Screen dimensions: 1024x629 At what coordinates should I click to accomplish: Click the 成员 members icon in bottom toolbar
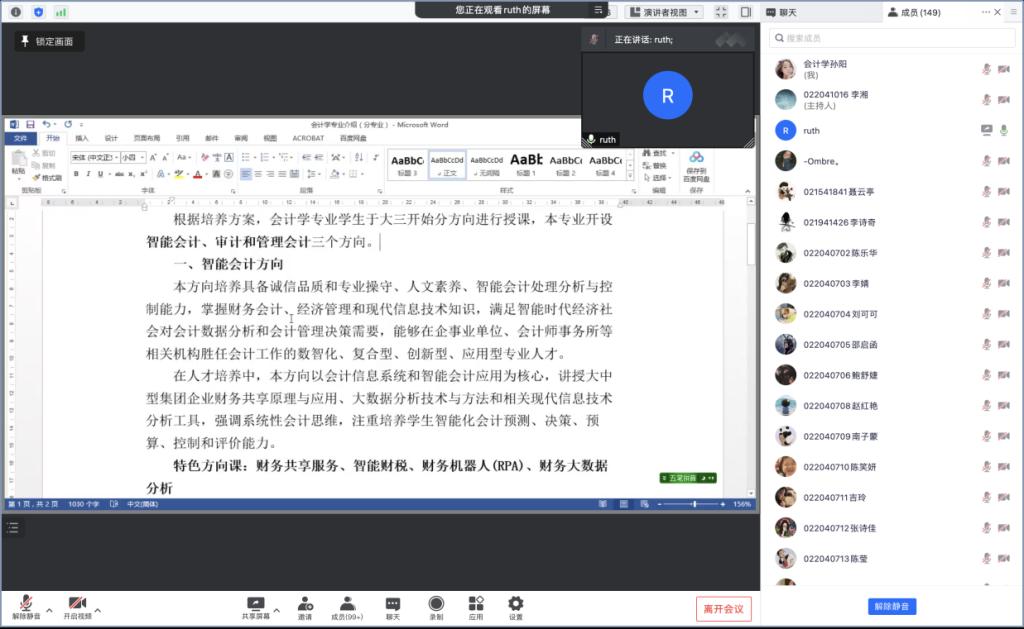347,604
